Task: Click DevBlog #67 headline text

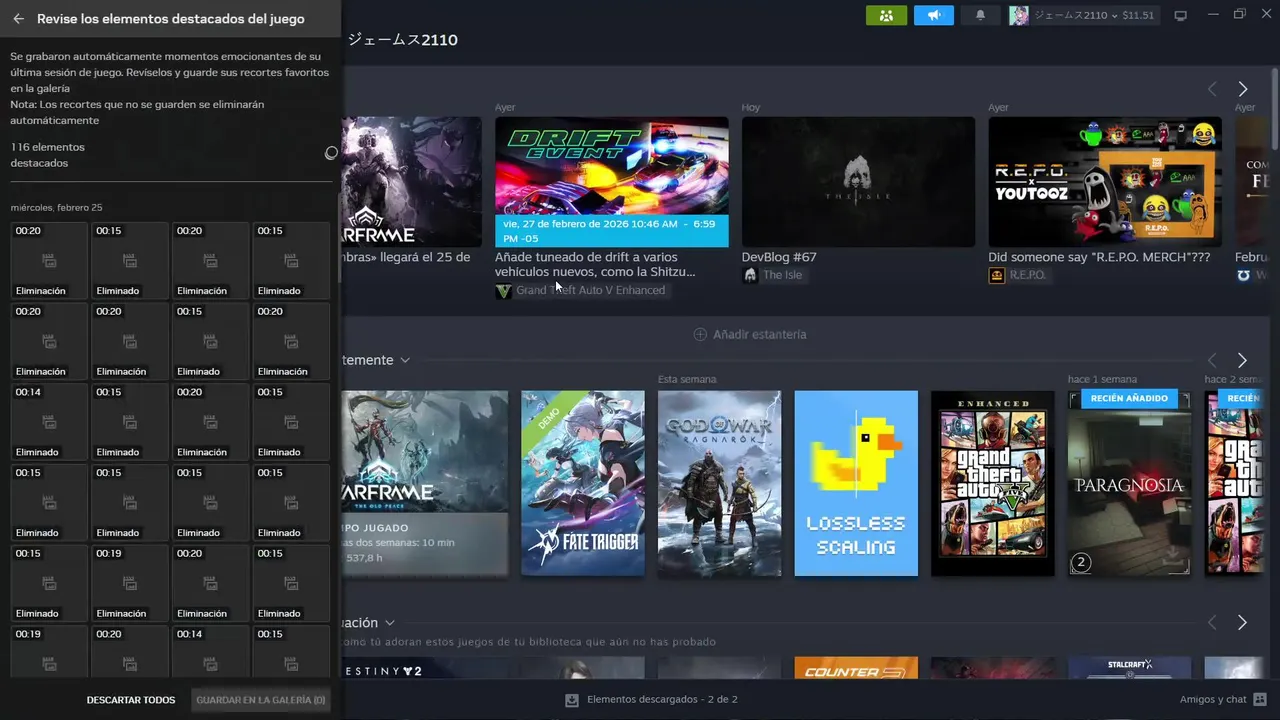Action: pyautogui.click(x=779, y=257)
